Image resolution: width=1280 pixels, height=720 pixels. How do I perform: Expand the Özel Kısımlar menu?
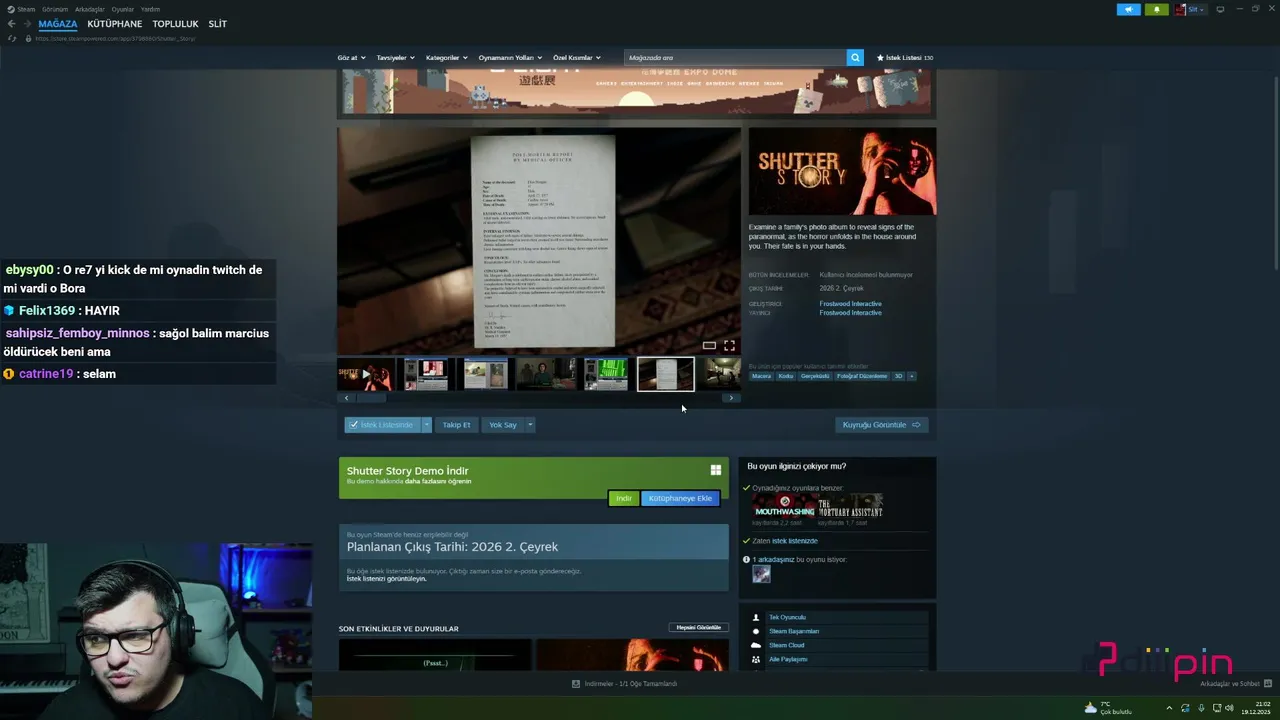(x=576, y=58)
